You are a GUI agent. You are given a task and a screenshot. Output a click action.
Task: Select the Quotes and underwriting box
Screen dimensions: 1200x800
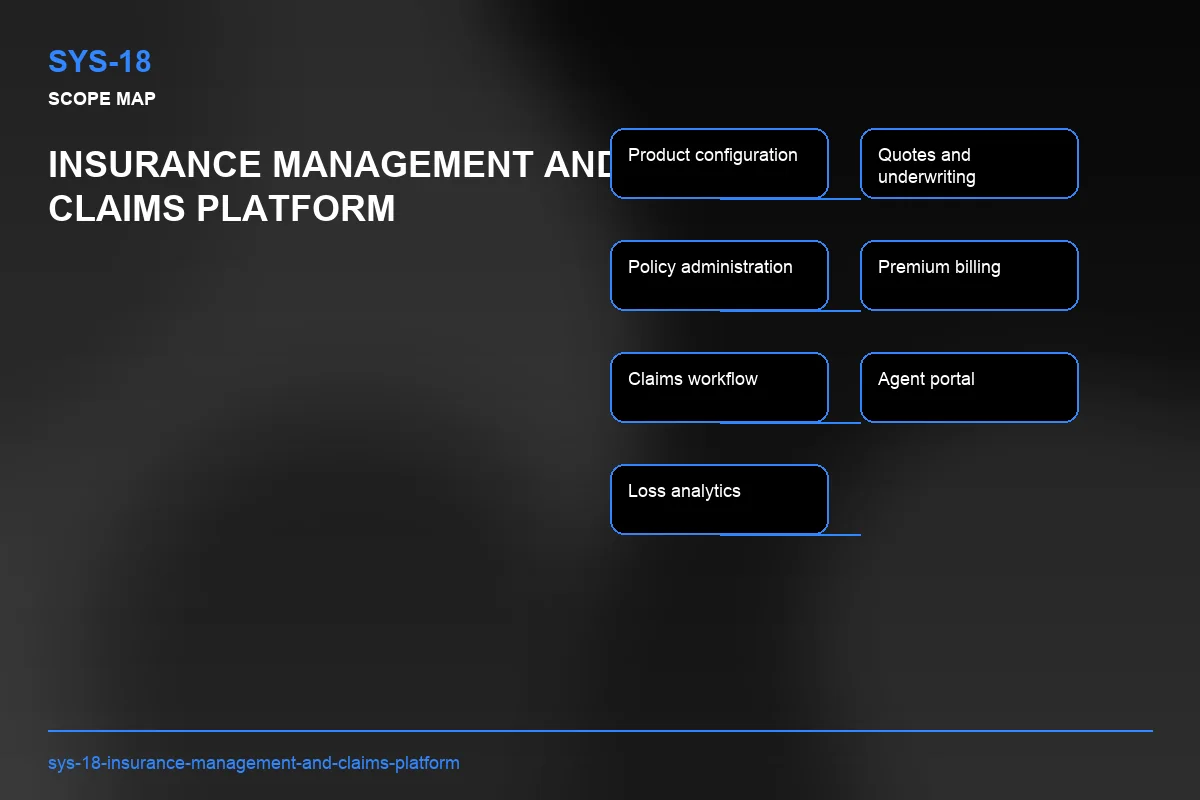969,163
